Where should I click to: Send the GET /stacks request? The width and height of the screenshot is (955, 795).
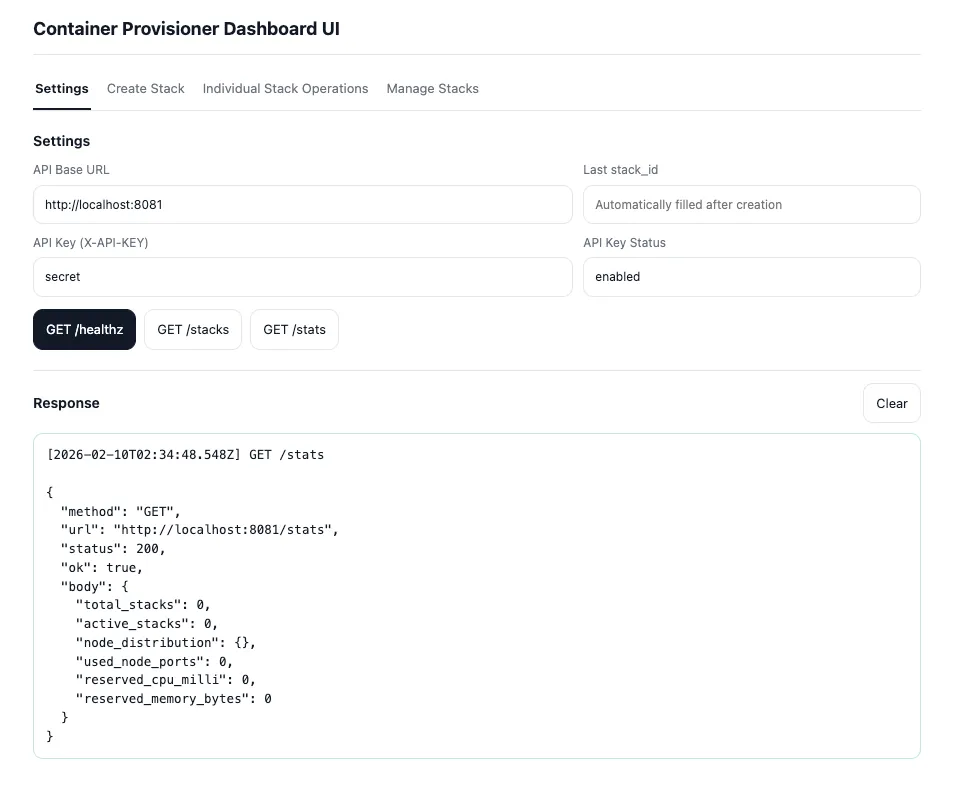coord(193,330)
